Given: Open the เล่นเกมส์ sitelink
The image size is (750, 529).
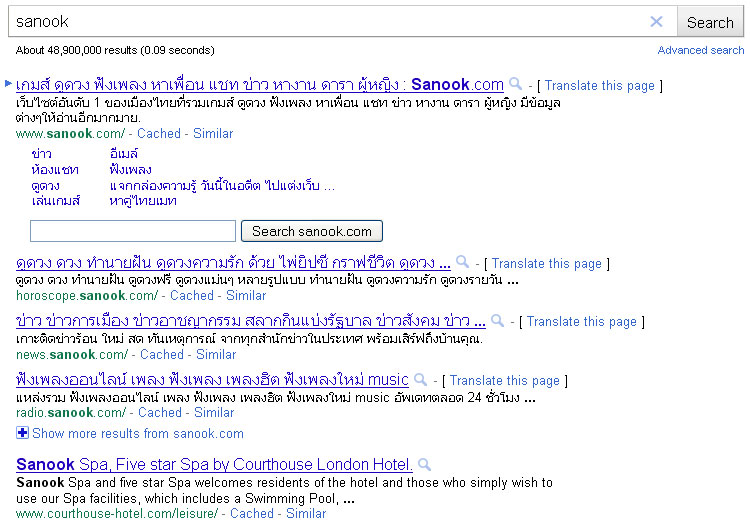Looking at the screenshot, I should tap(55, 201).
